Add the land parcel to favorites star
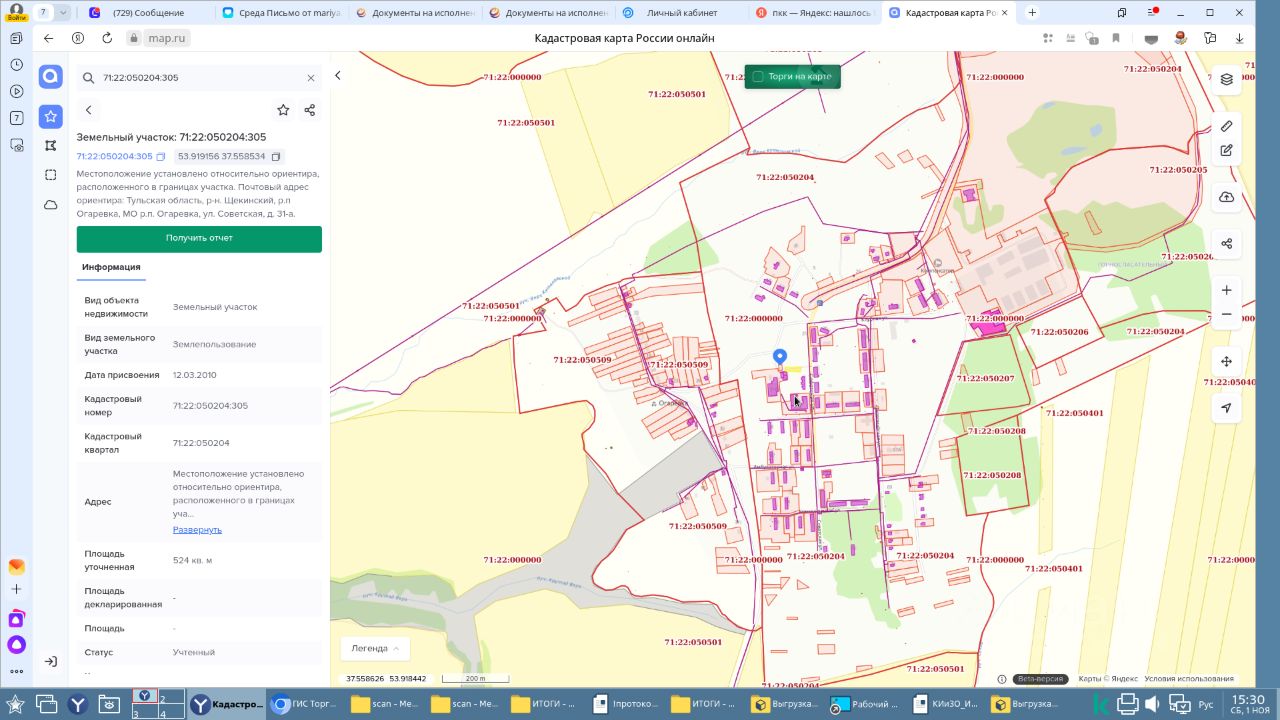This screenshot has height=720, width=1280. [x=283, y=110]
